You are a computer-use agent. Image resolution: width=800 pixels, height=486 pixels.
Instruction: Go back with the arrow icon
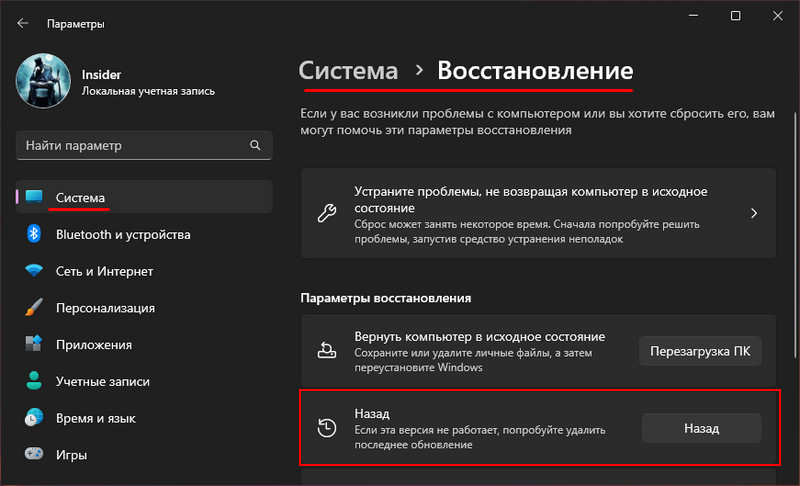(22, 23)
